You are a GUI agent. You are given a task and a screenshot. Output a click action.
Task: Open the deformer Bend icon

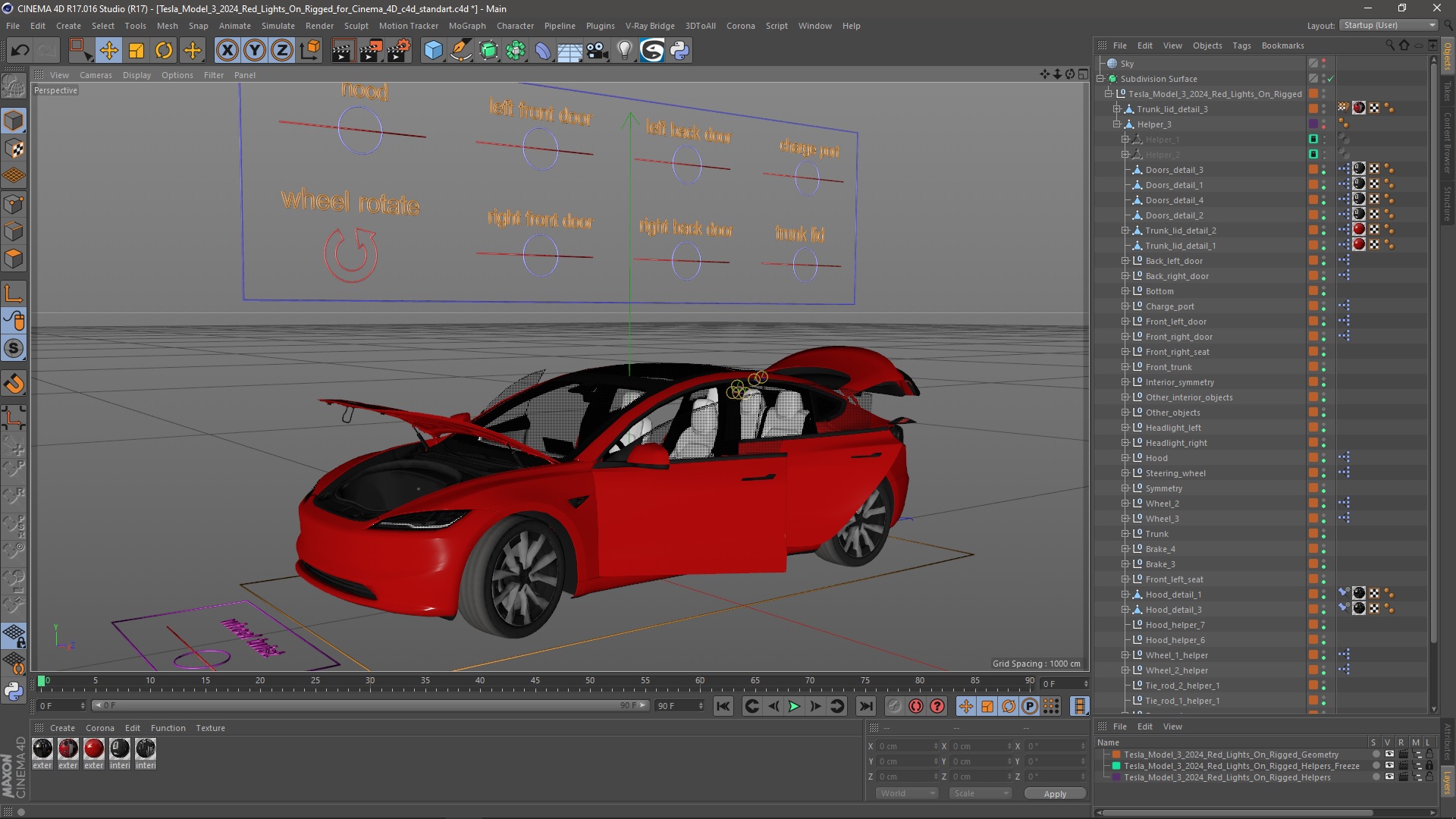pyautogui.click(x=543, y=51)
